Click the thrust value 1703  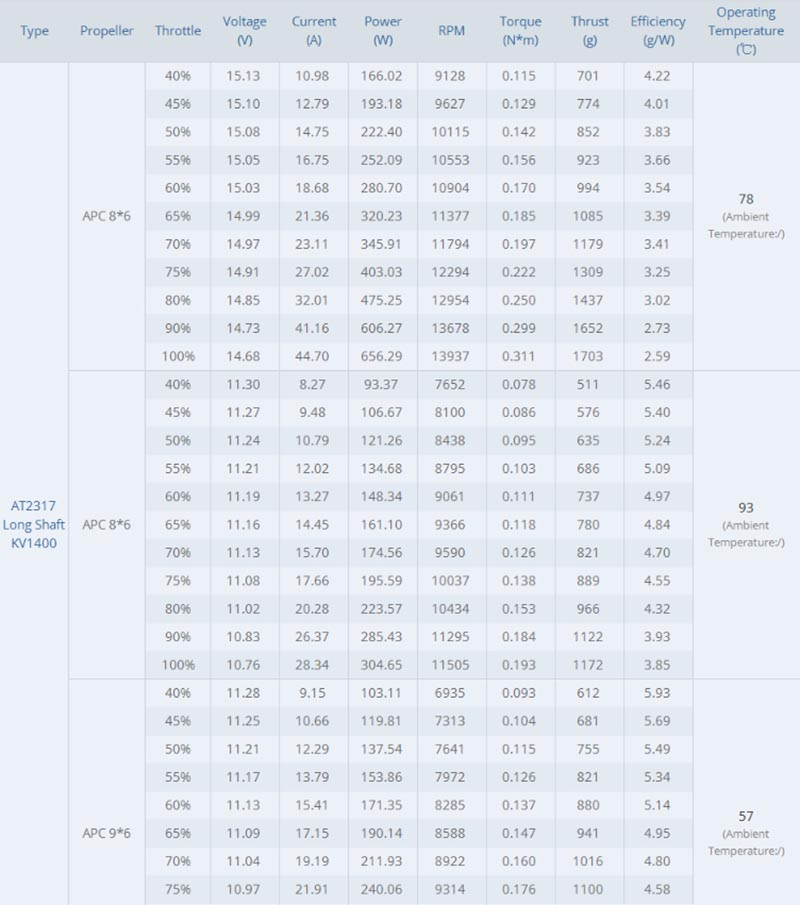click(x=590, y=355)
